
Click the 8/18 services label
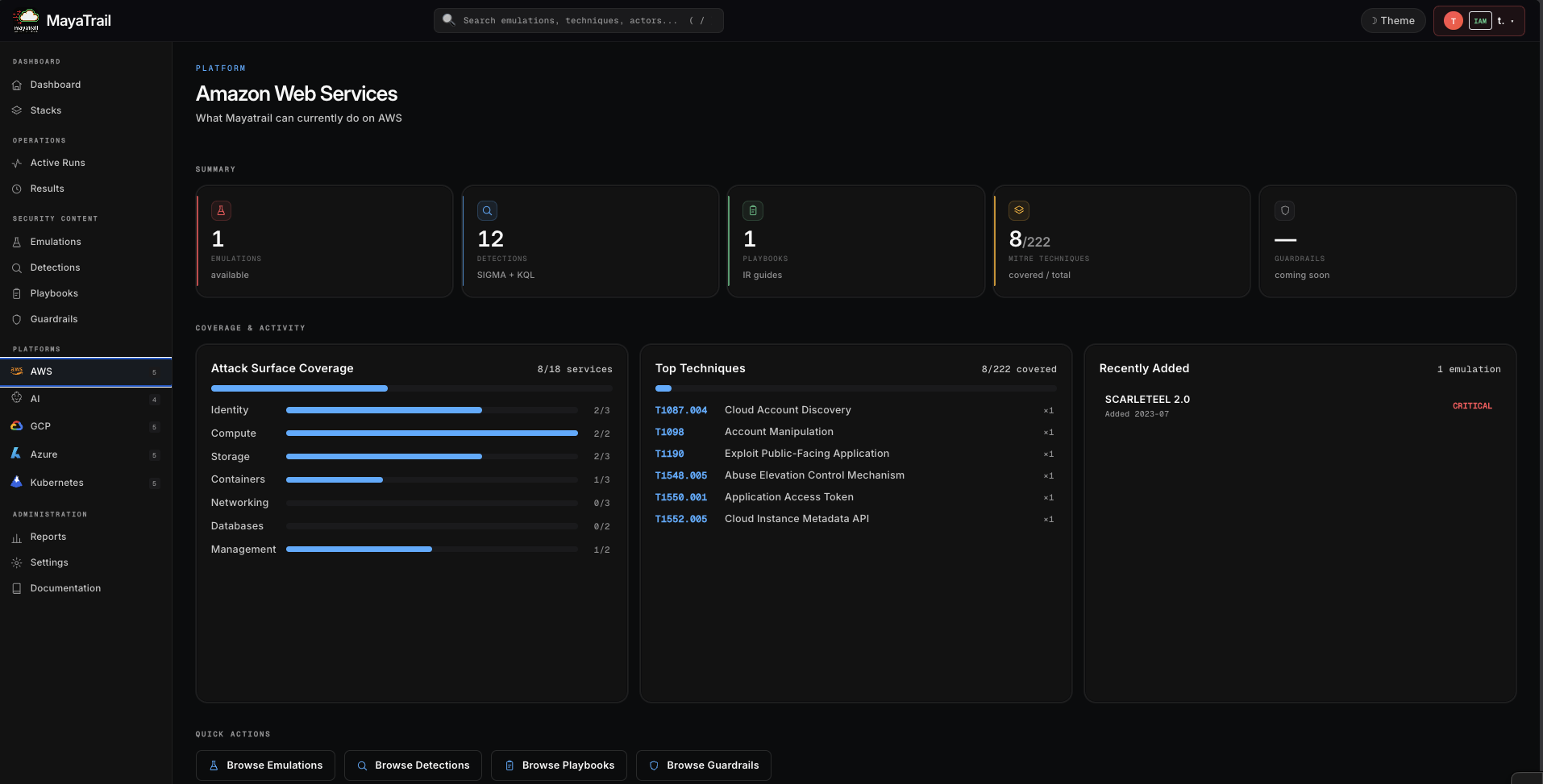click(x=575, y=369)
